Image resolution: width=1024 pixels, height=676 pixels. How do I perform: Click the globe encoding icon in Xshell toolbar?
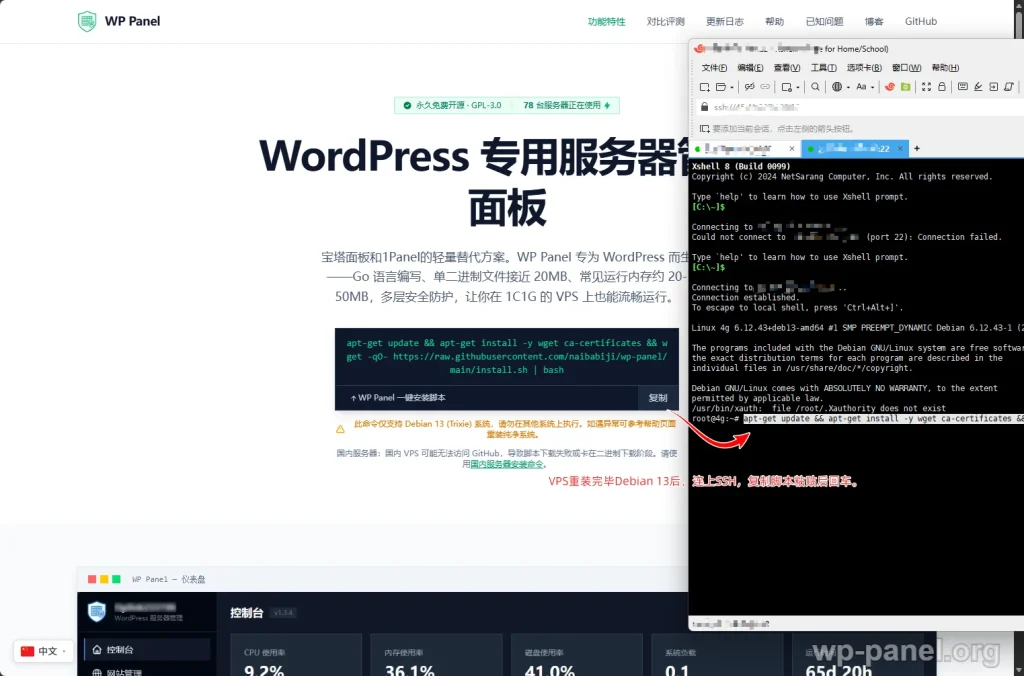pos(837,87)
